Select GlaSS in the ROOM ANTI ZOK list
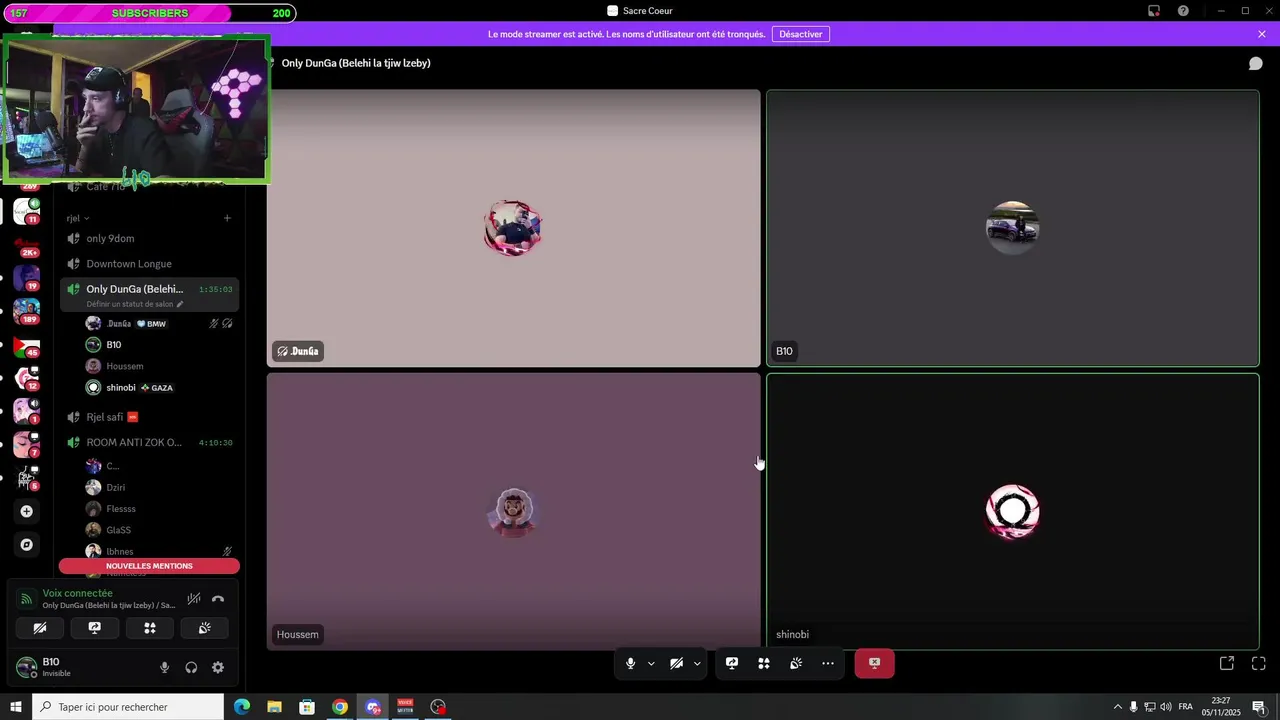1280x720 pixels. (x=159, y=530)
